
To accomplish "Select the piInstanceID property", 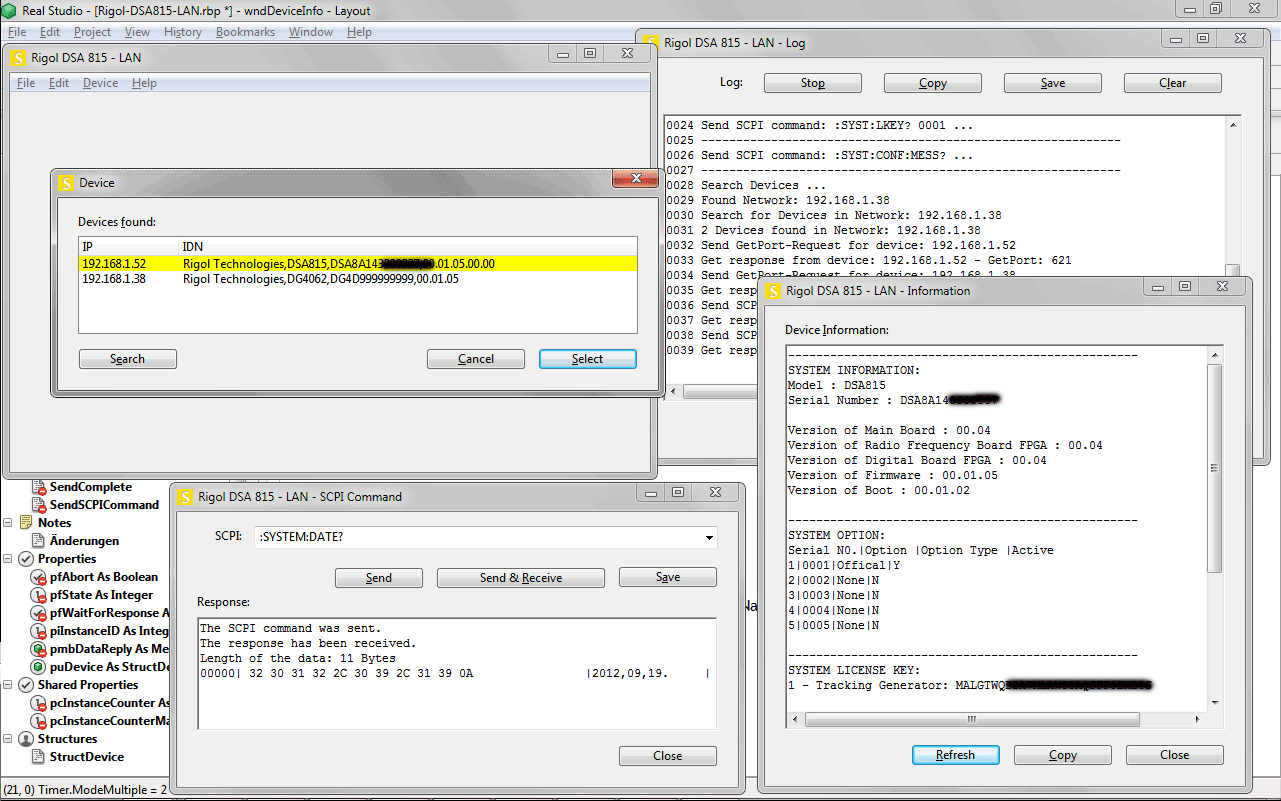I will pyautogui.click(x=109, y=631).
